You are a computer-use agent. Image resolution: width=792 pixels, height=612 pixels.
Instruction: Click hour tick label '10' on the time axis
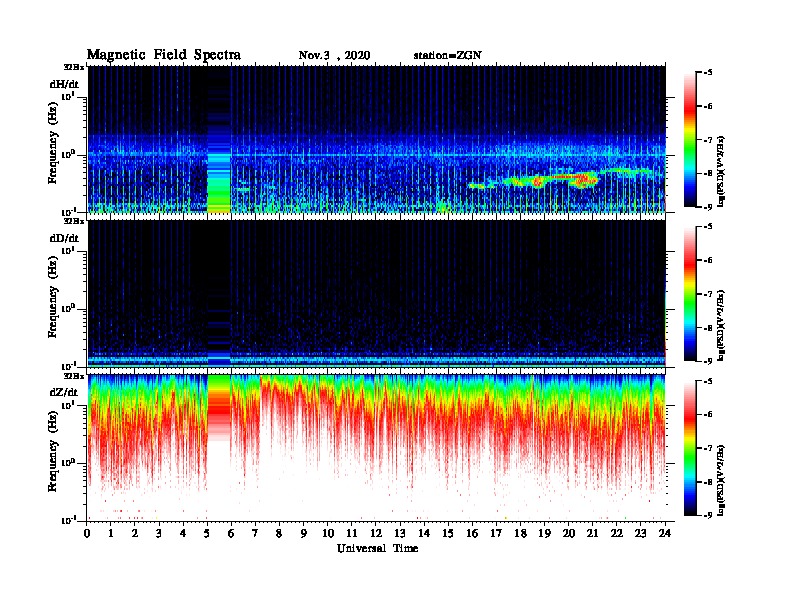coord(328,533)
